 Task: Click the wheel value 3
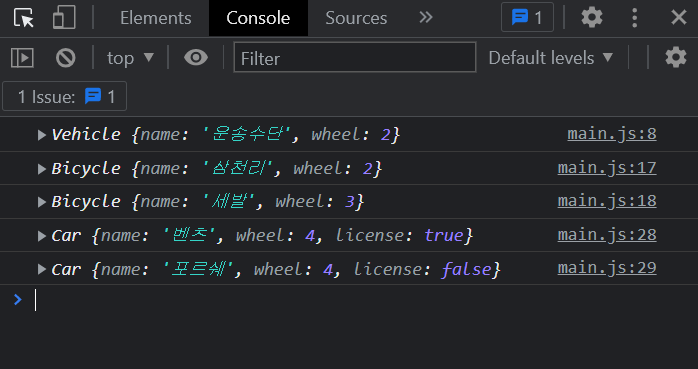coord(349,202)
